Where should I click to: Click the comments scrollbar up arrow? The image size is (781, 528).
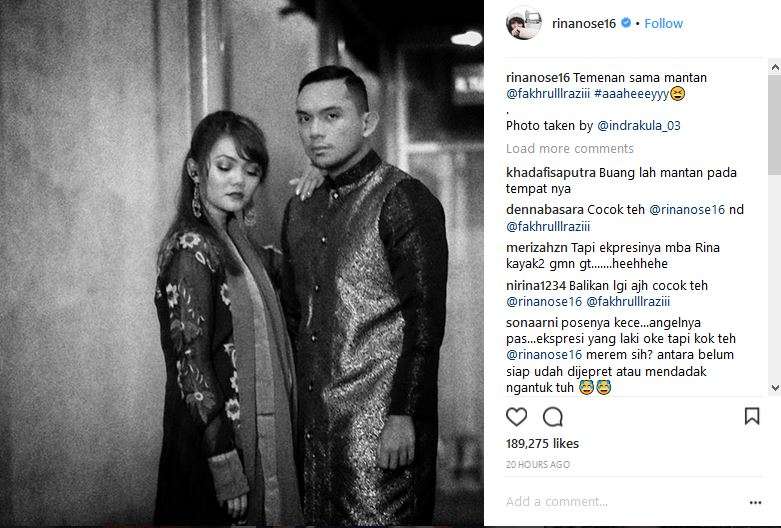pos(775,67)
